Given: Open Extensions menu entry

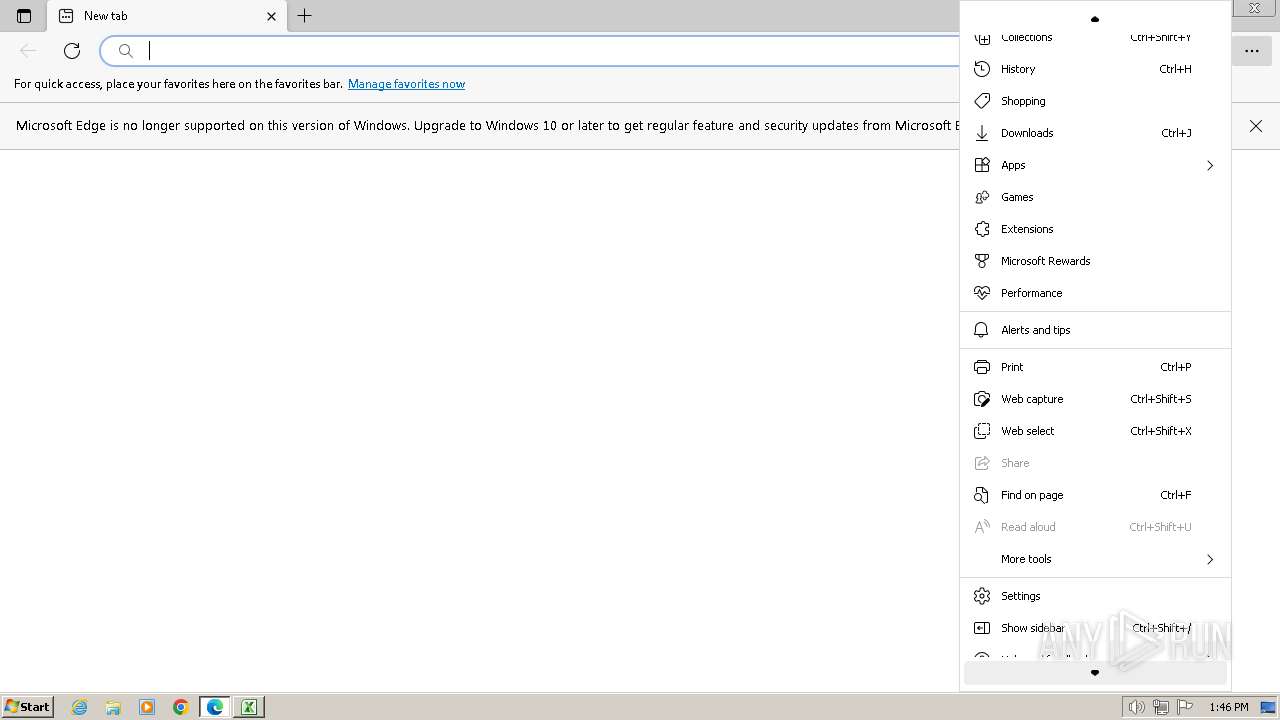Looking at the screenshot, I should pos(1095,229).
